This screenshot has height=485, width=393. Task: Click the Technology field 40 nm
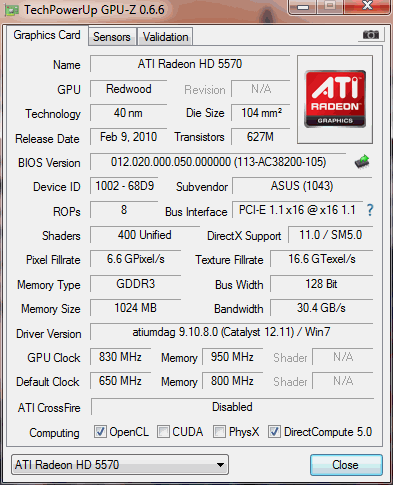pos(129,113)
